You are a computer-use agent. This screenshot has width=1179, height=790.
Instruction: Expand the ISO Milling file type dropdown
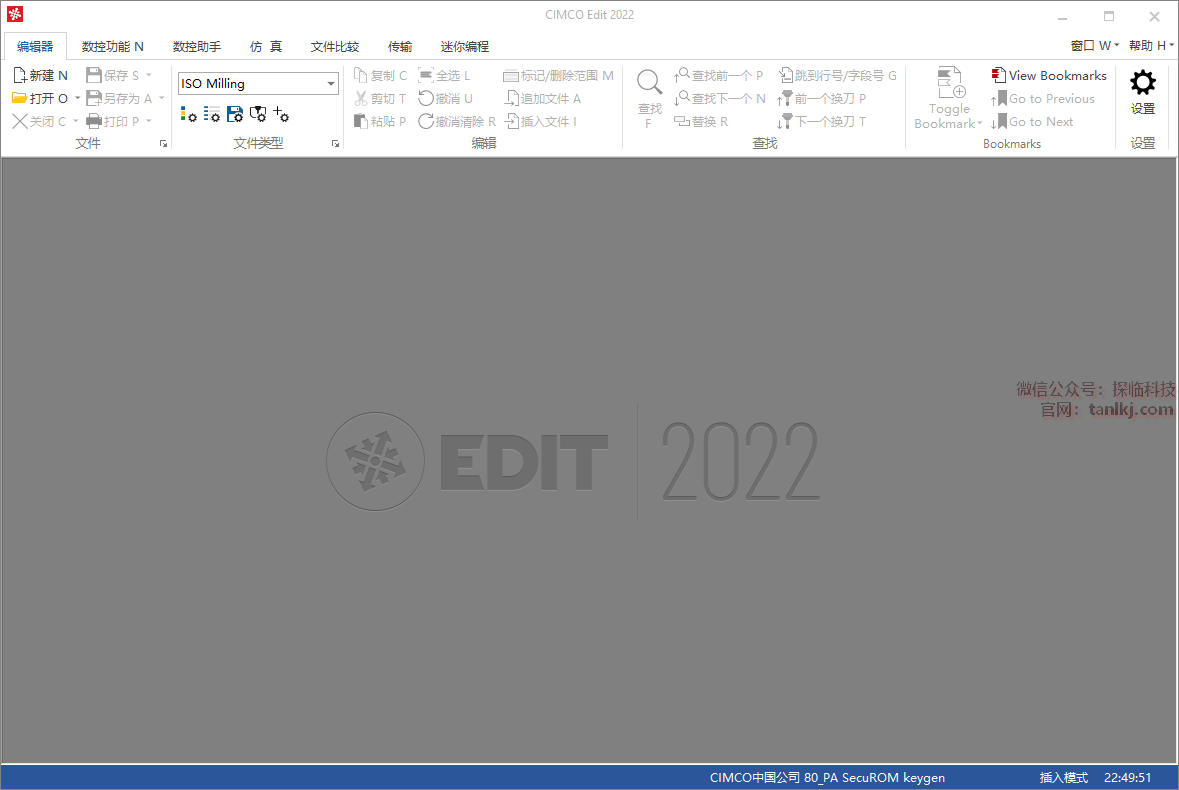(331, 83)
